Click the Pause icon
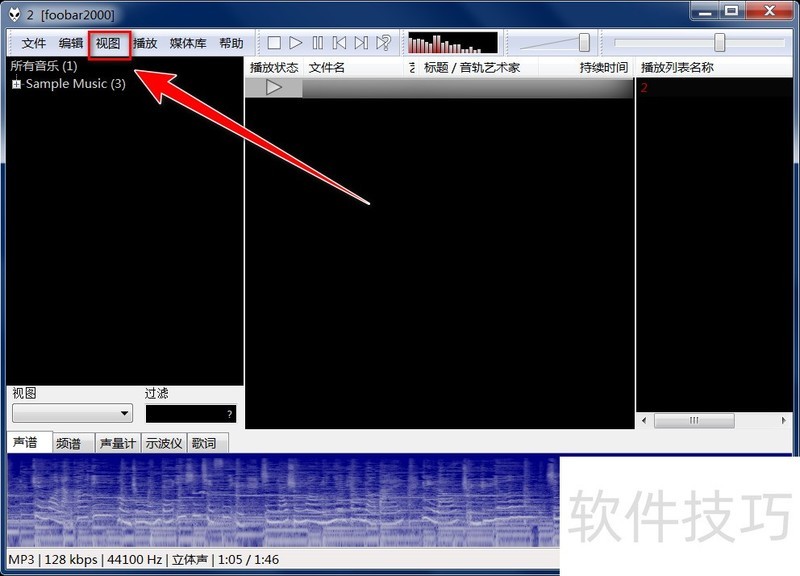 pyautogui.click(x=317, y=43)
